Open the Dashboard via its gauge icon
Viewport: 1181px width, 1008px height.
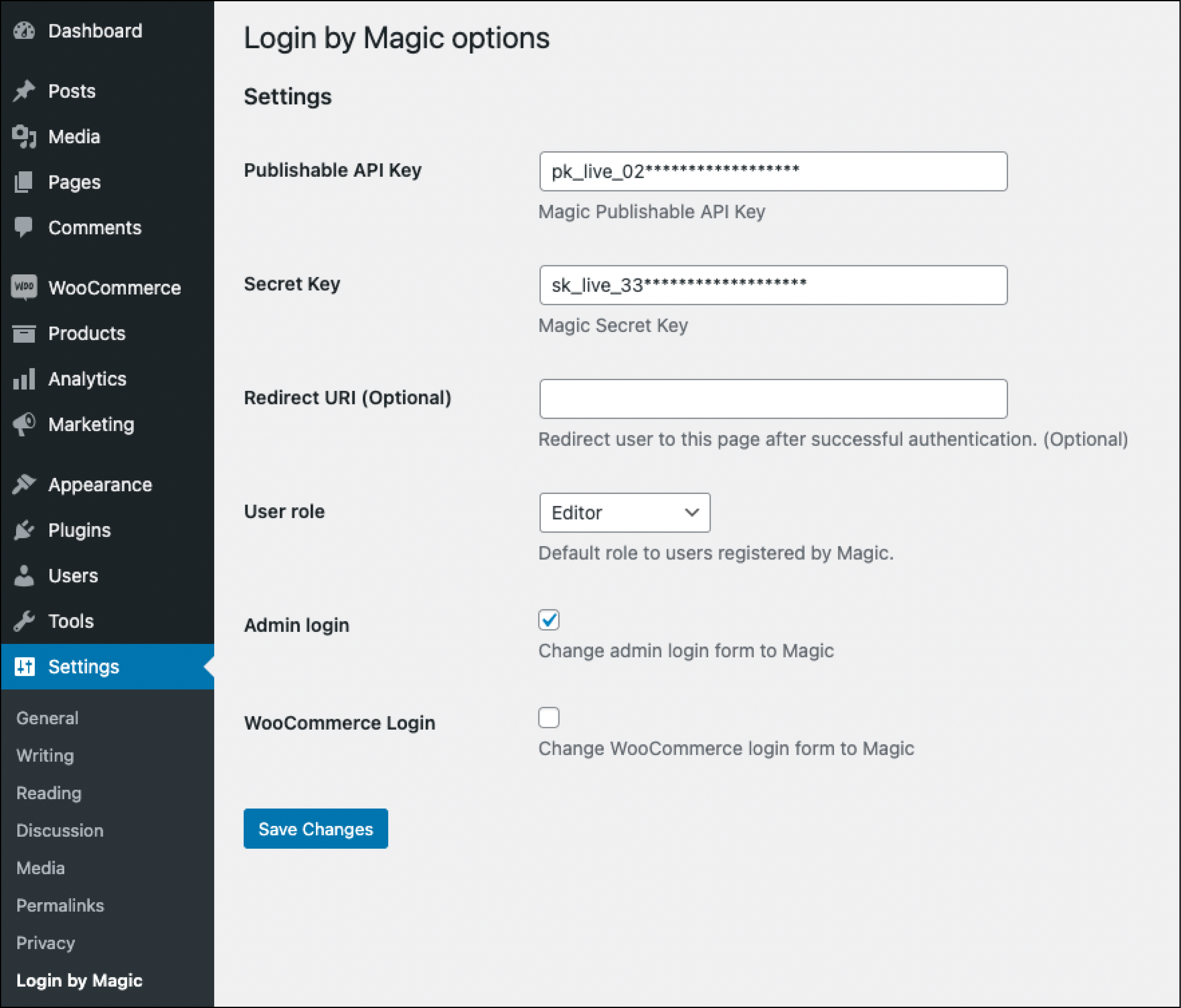(24, 31)
